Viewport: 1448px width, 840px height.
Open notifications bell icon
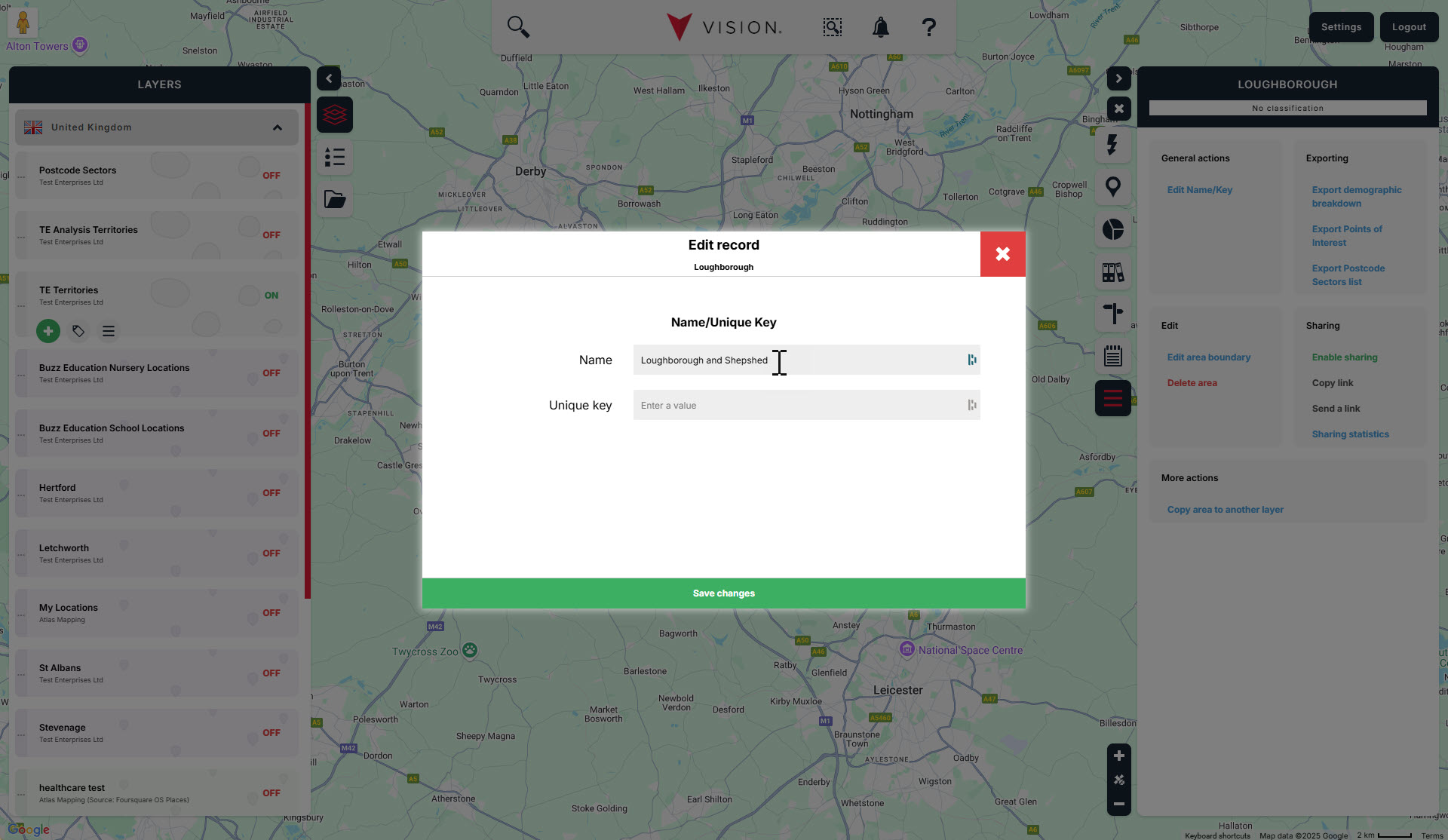(x=880, y=27)
